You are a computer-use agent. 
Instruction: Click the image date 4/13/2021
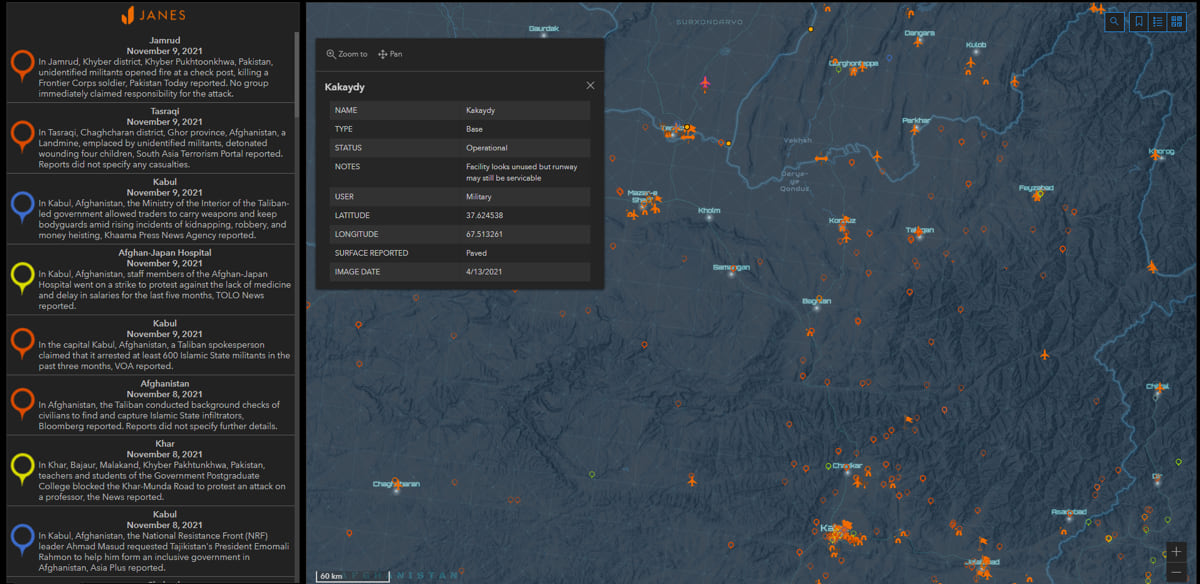click(483, 272)
